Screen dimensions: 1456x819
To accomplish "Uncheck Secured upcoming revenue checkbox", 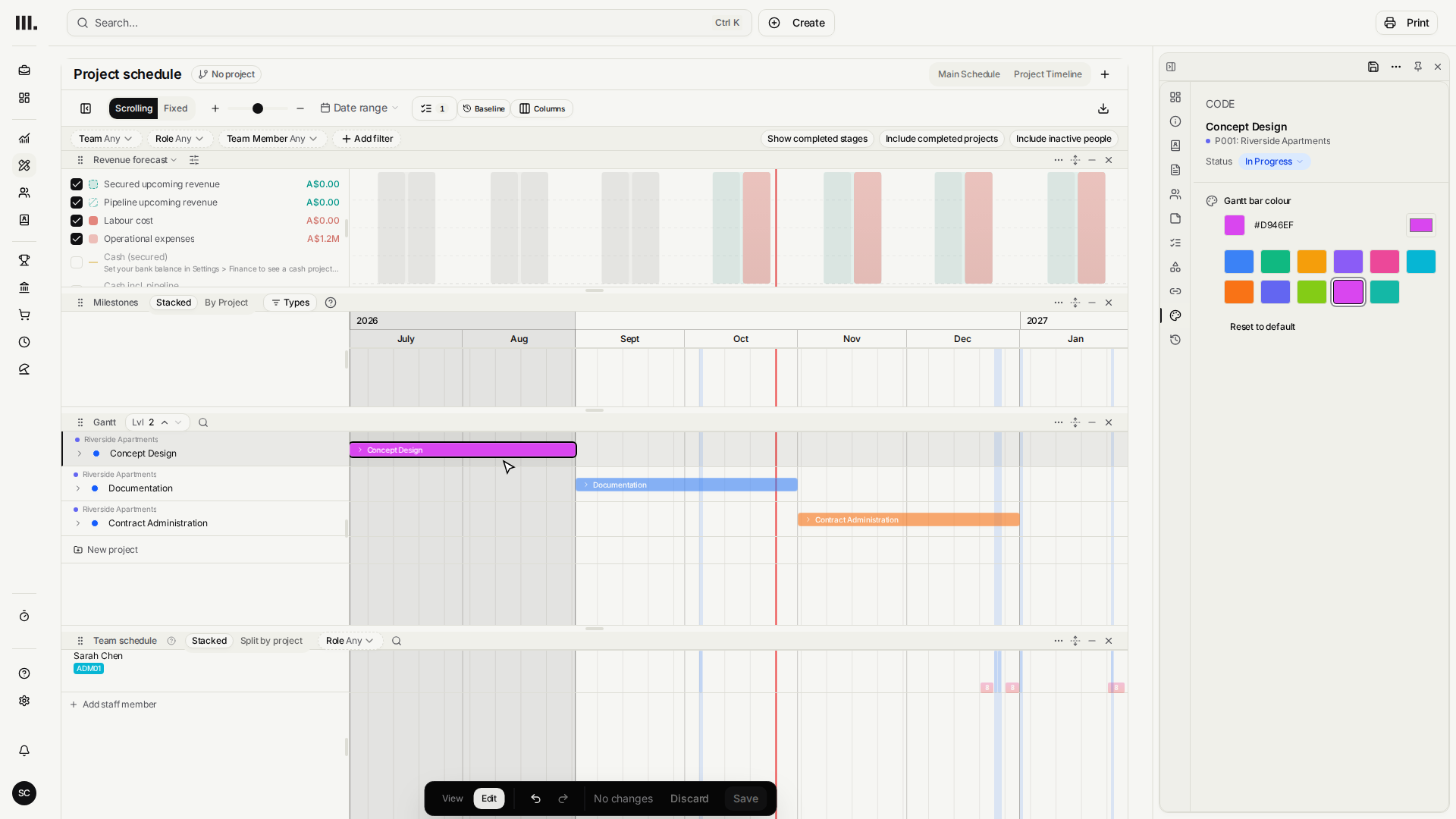I will coord(77,184).
